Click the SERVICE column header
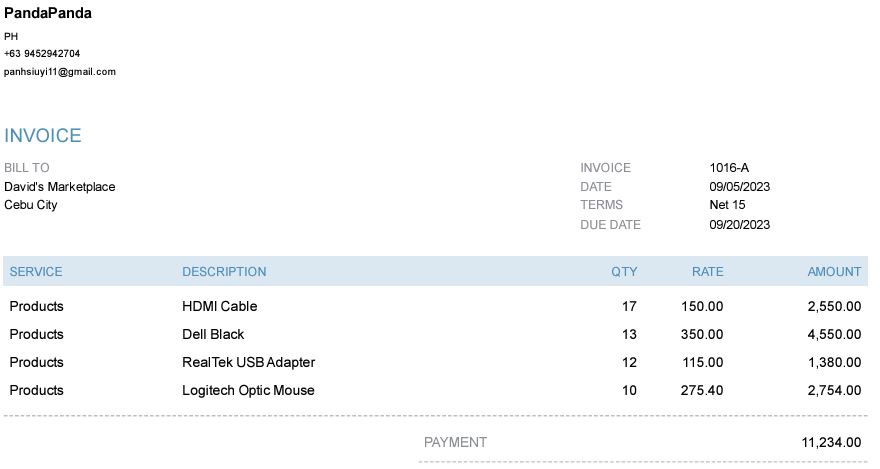 (x=36, y=272)
